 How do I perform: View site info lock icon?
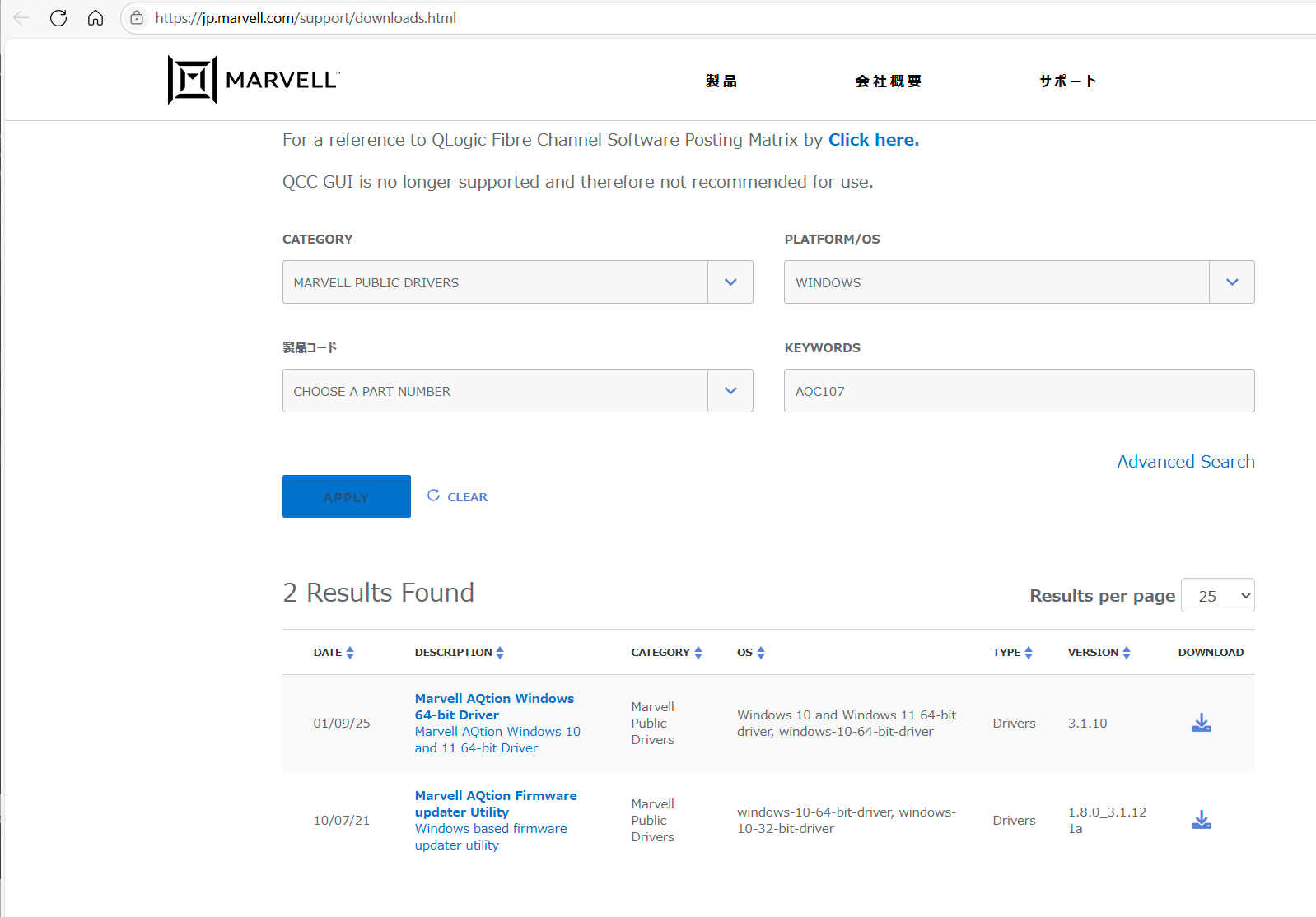137,18
